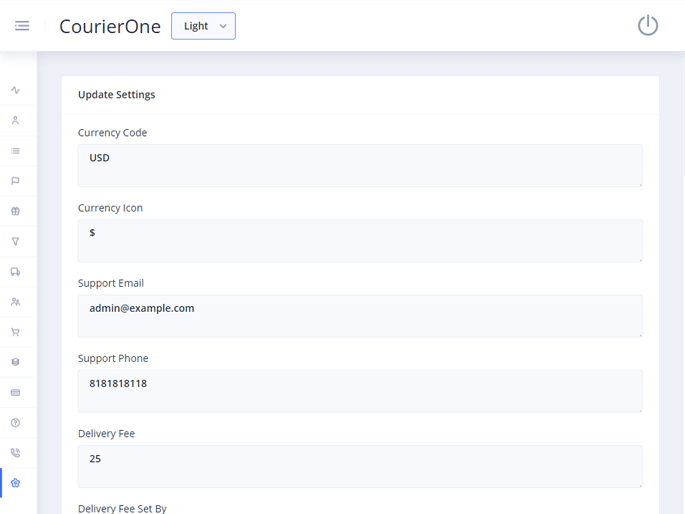Click the power logout icon
Viewport: 685px width, 514px height.
coord(648,26)
